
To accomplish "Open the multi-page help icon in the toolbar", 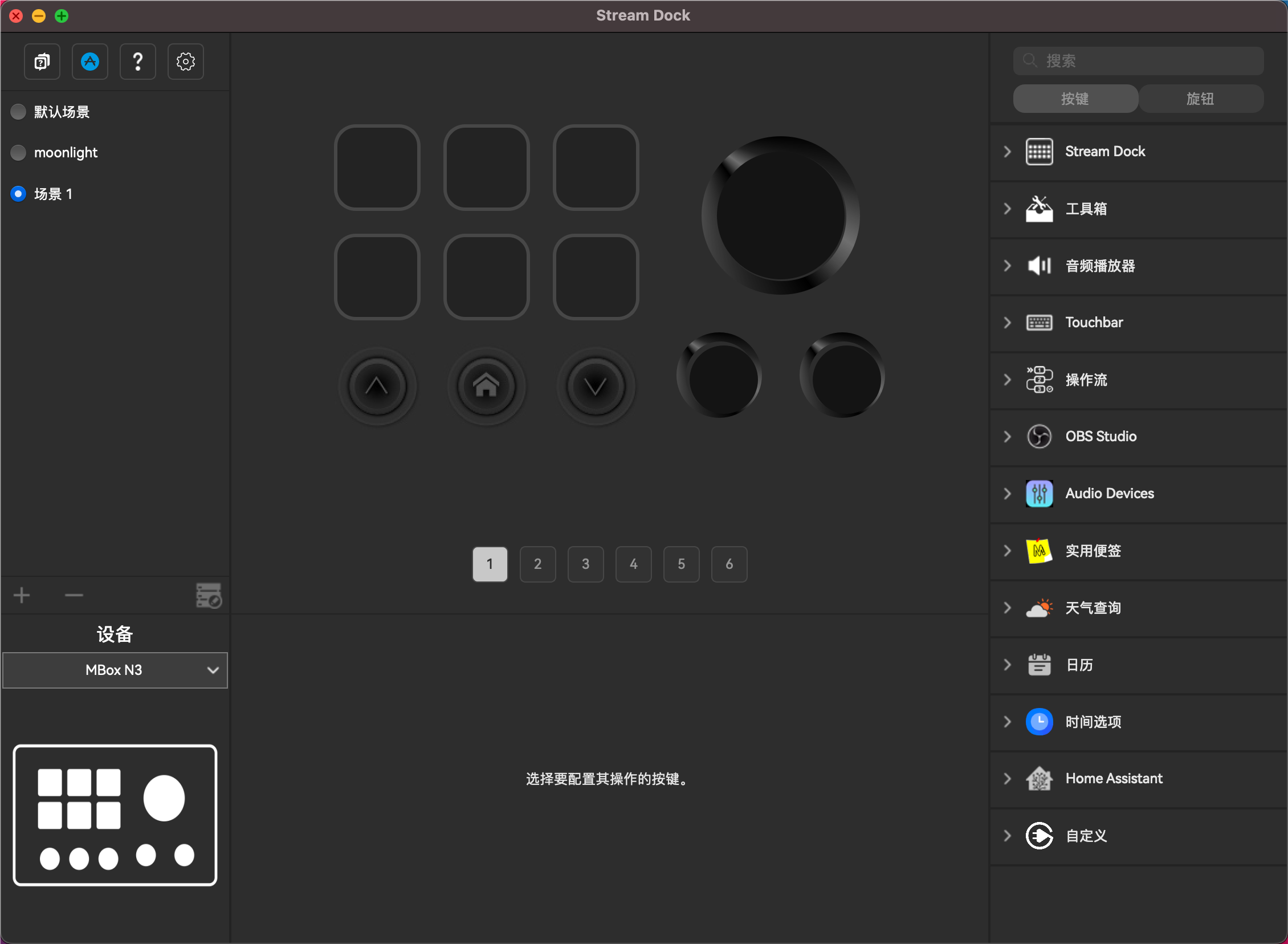I will point(42,61).
